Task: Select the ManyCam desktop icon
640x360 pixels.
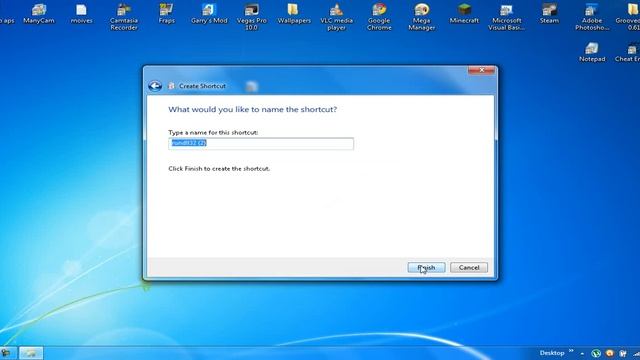Action: point(39,13)
